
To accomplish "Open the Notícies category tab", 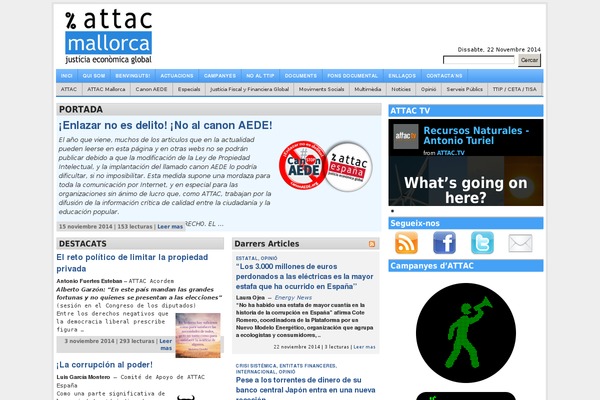I will click(401, 89).
